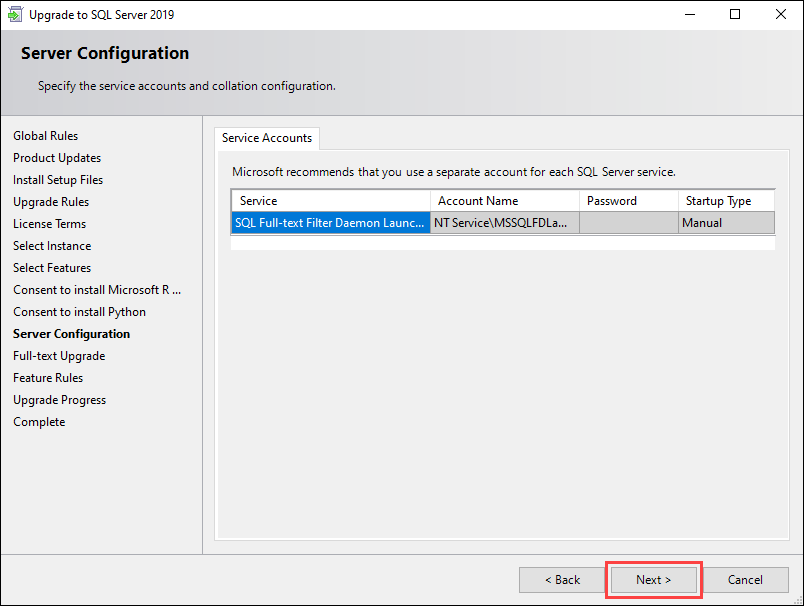The height and width of the screenshot is (606, 804).
Task: Open the Manual startup type cell
Action: 725,223
